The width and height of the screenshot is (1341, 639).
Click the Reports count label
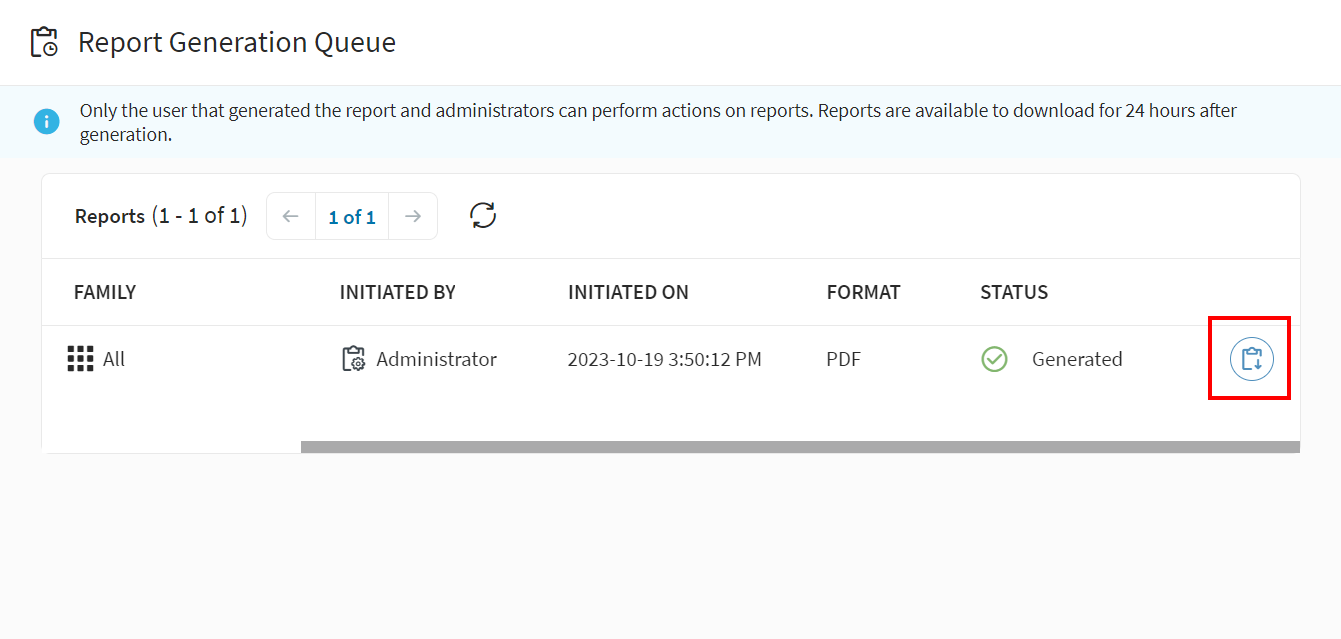tap(160, 216)
